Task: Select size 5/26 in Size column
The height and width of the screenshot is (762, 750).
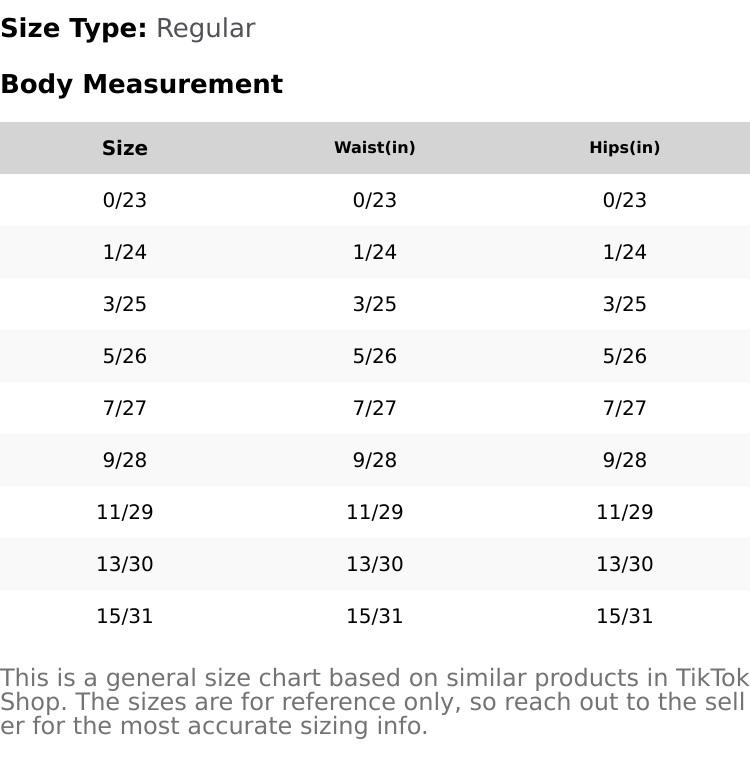Action: pyautogui.click(x=125, y=356)
